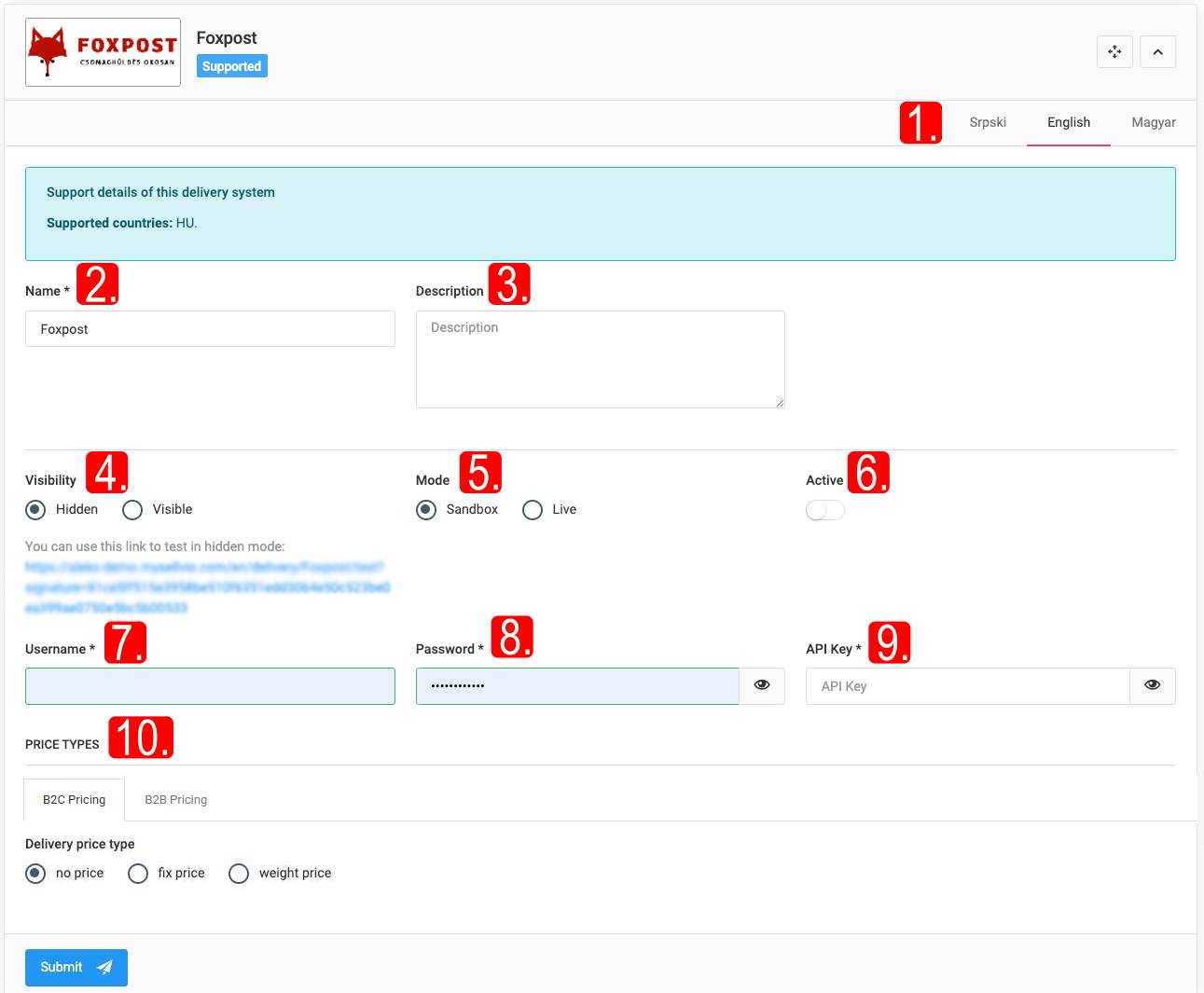This screenshot has height=993, width=1204.
Task: Click the Submit button
Action: pyautogui.click(x=76, y=967)
